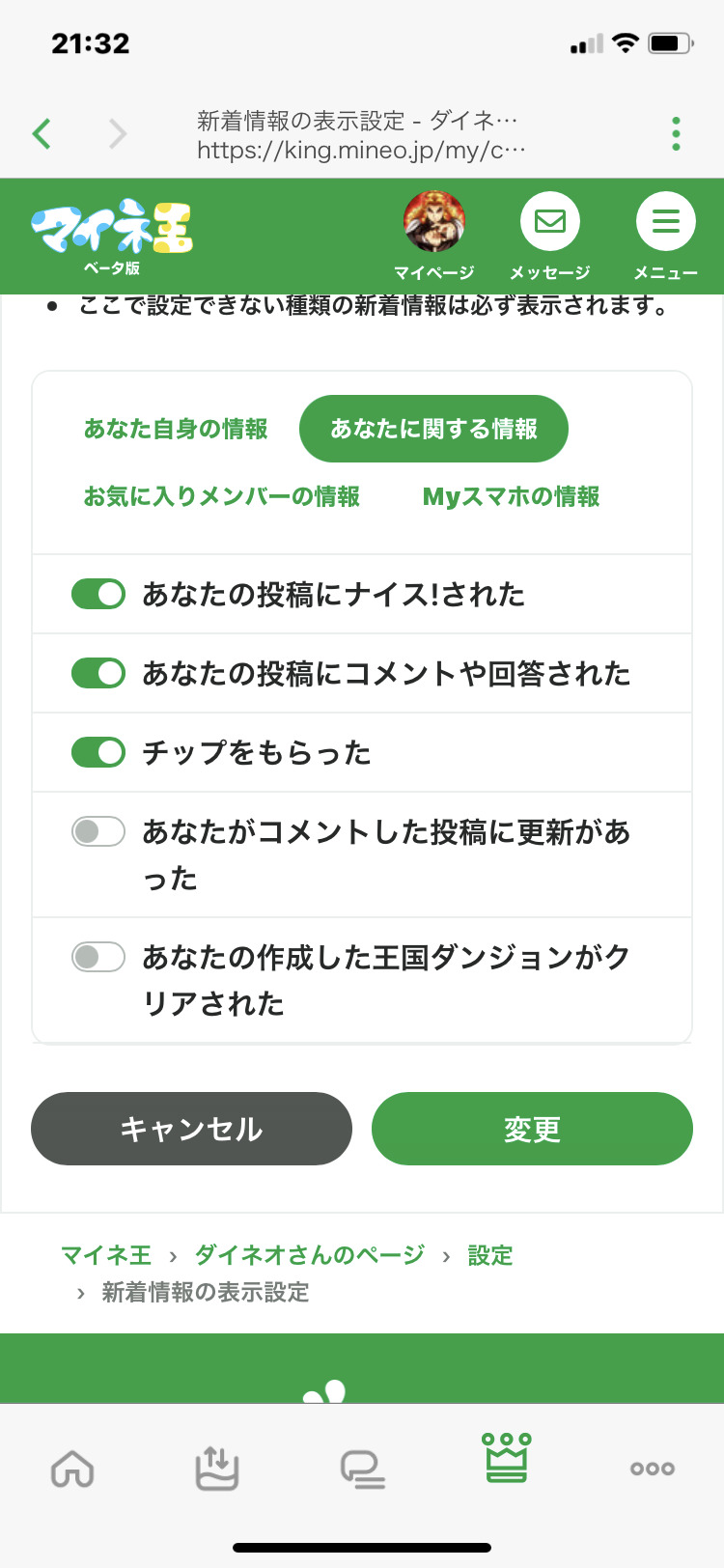Tap the browser back arrow
The height and width of the screenshot is (1568, 724).
(x=42, y=133)
